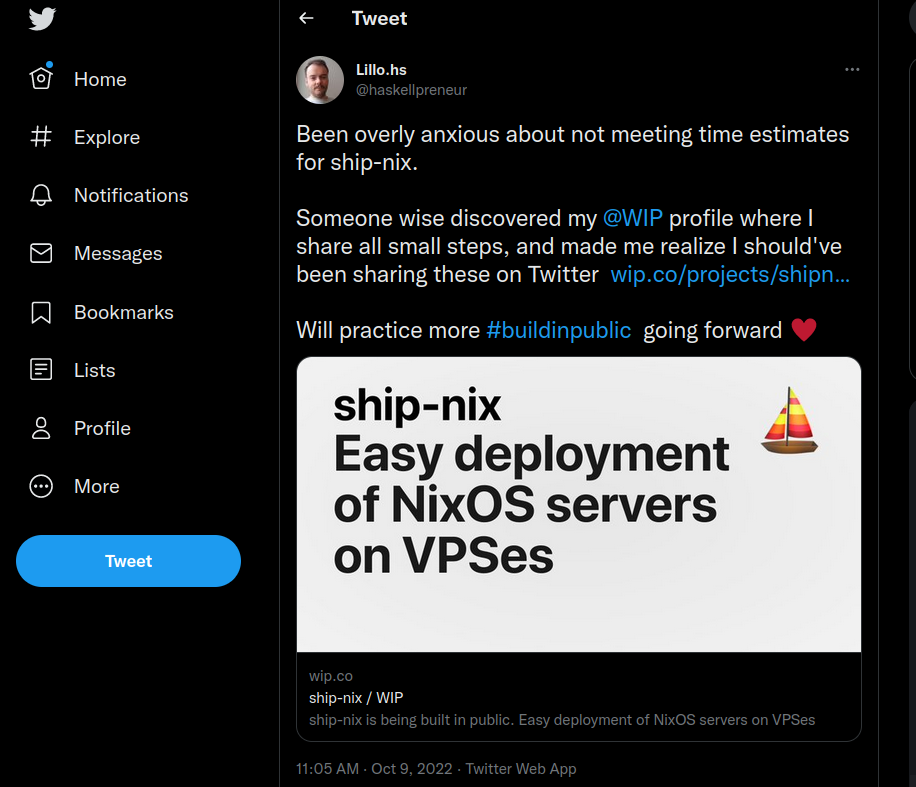Click the #buildinpublic hashtag

click(x=559, y=330)
